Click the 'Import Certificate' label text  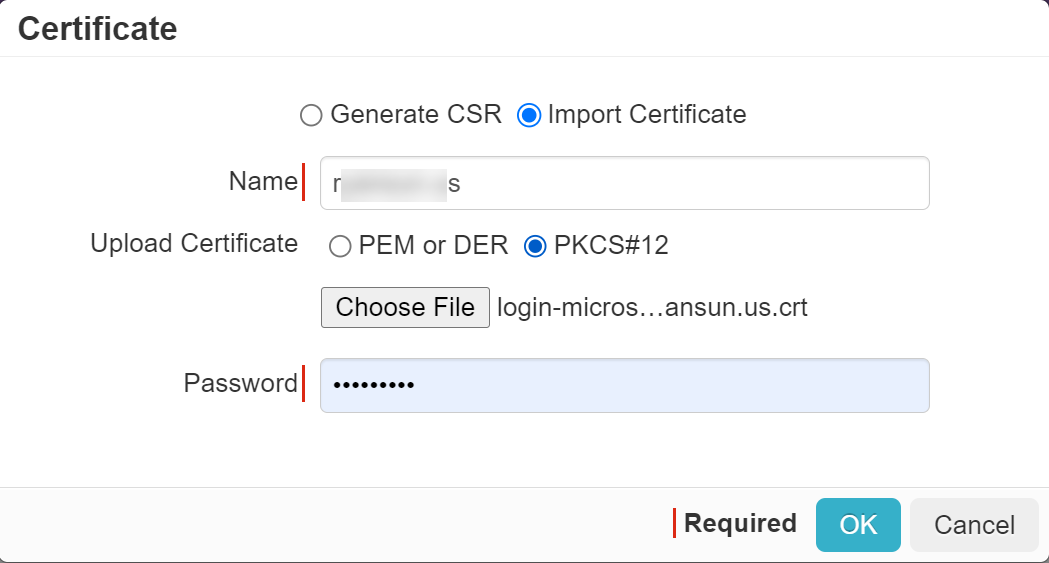647,114
